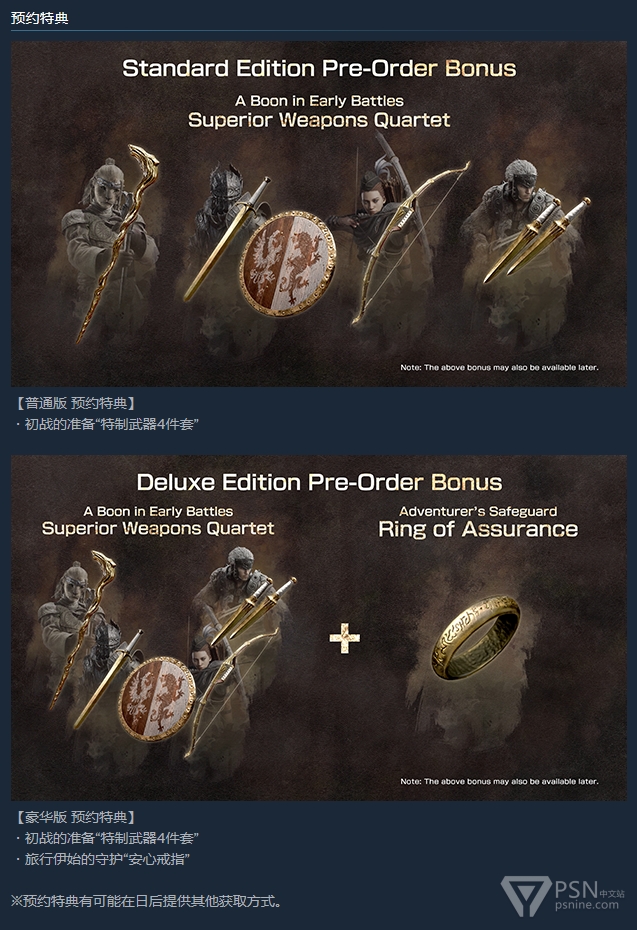This screenshot has height=930, width=637.
Task: Click the twin daggers in Deluxe Edition banner
Action: click(254, 611)
